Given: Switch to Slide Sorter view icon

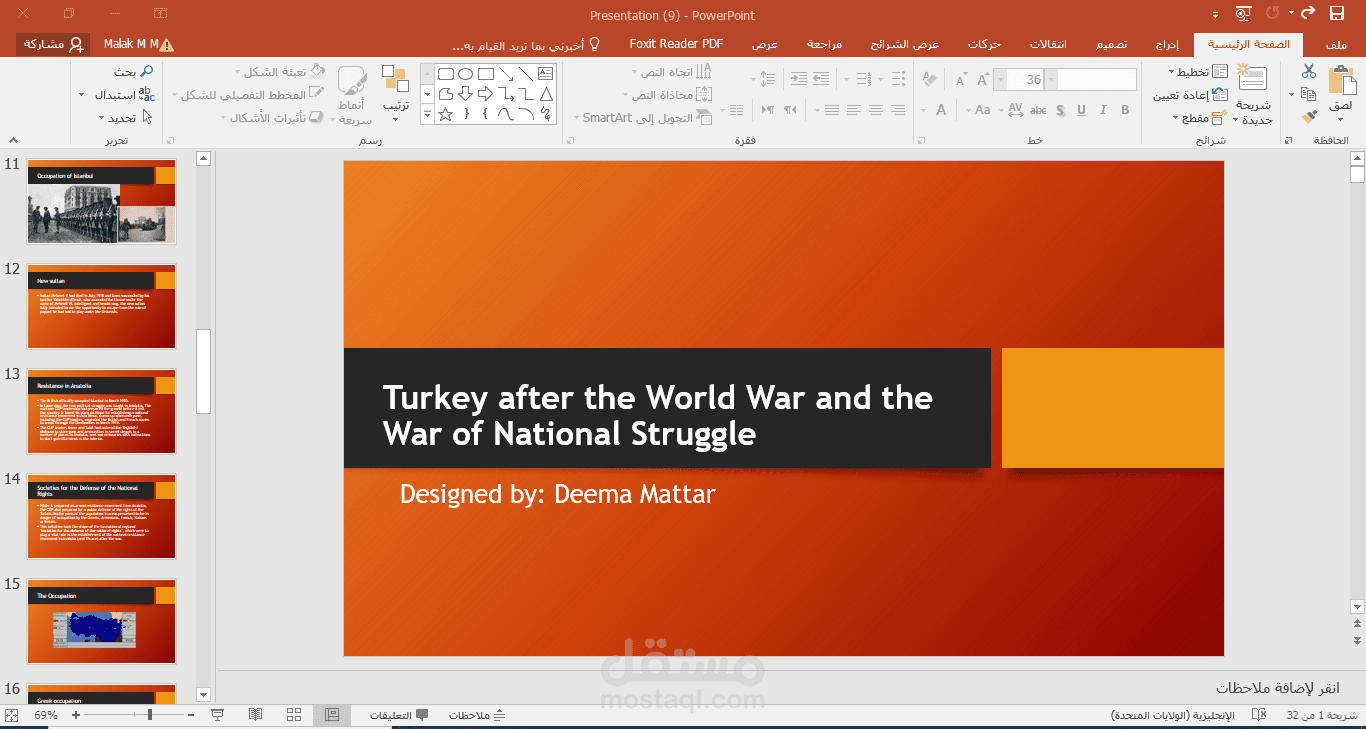Looking at the screenshot, I should pyautogui.click(x=294, y=715).
